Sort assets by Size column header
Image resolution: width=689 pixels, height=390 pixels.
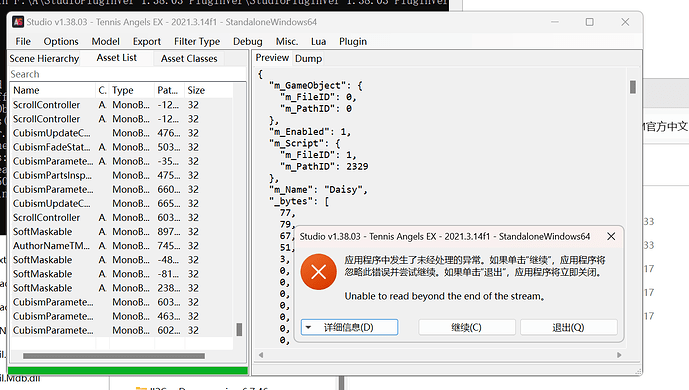(196, 90)
